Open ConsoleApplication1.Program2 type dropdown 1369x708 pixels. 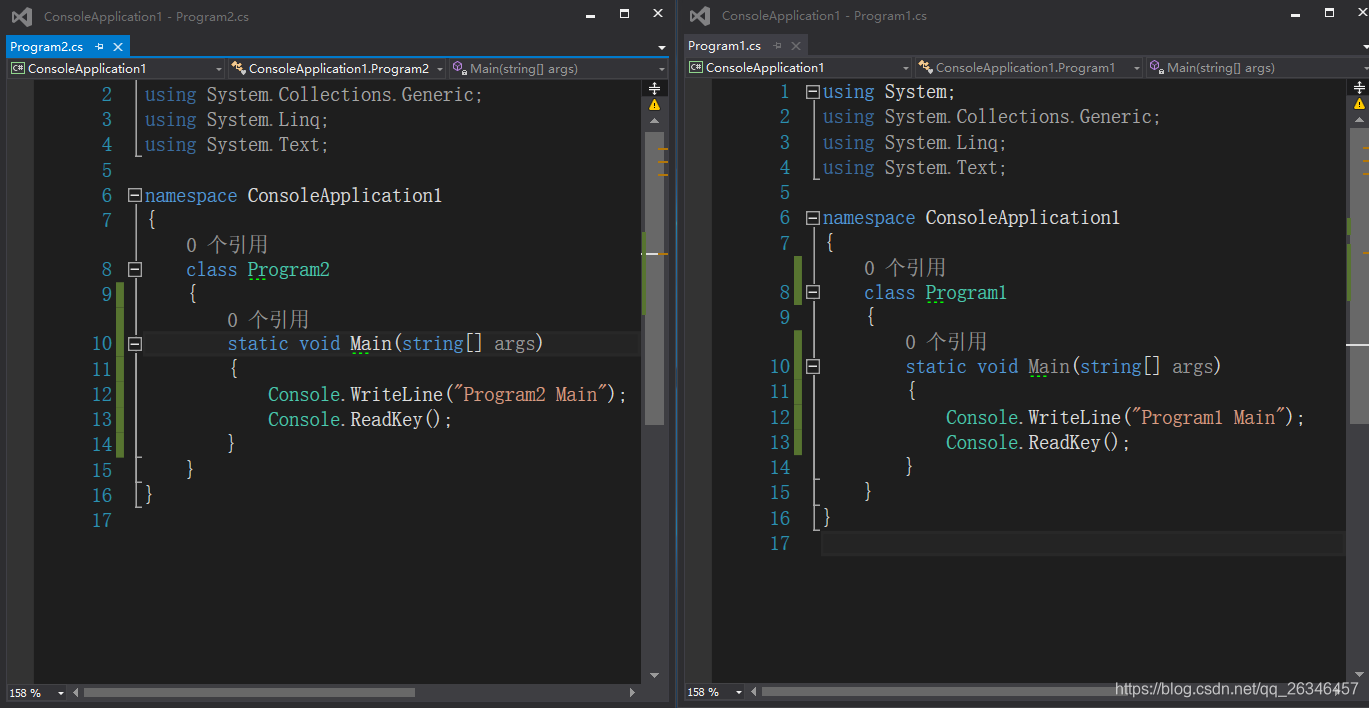click(337, 69)
